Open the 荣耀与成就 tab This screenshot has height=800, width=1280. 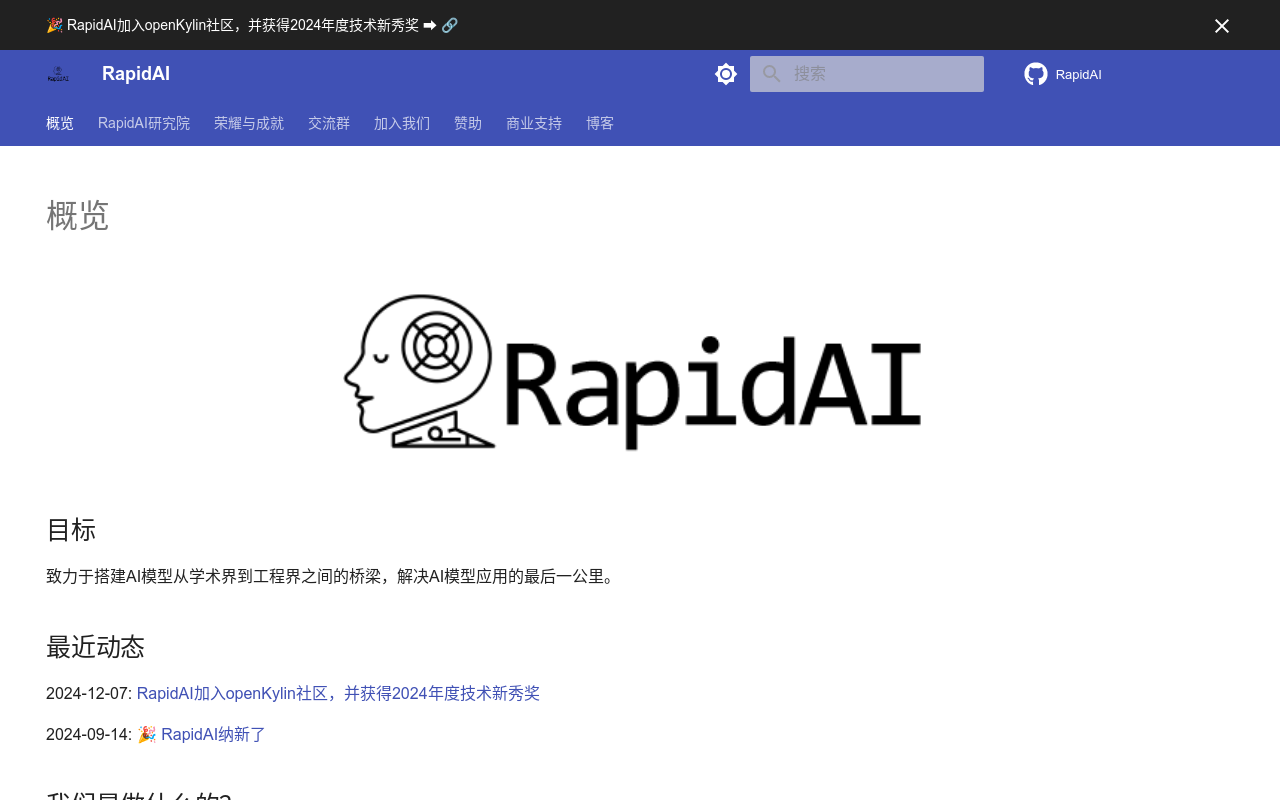coord(249,124)
